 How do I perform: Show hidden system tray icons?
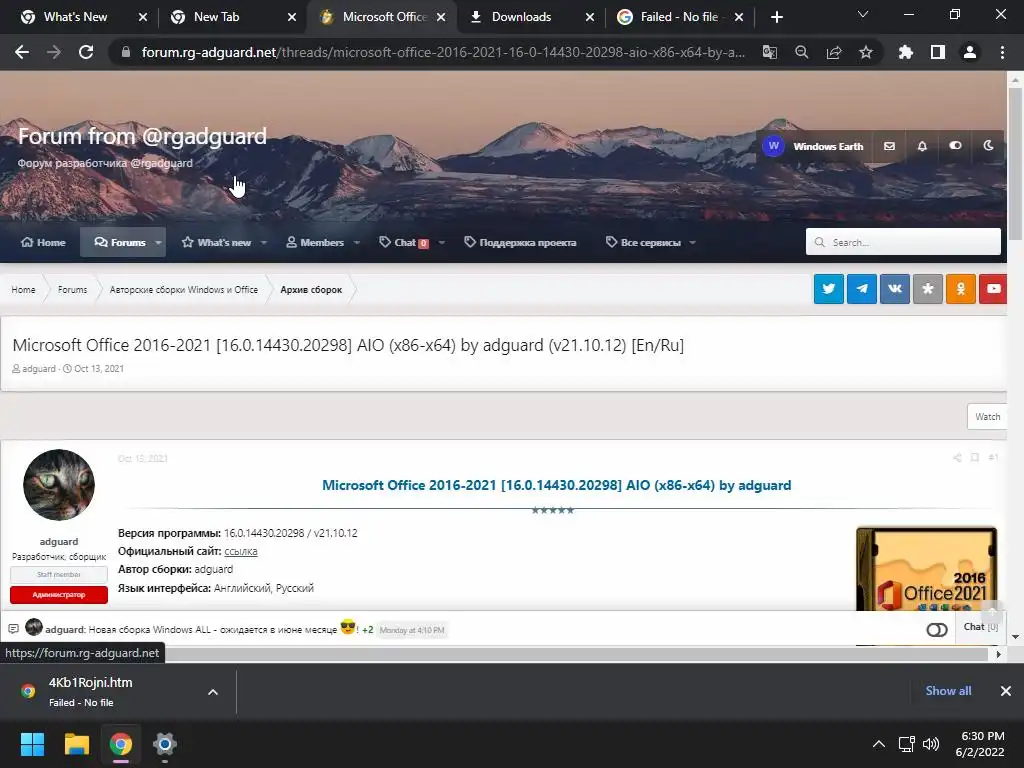879,744
